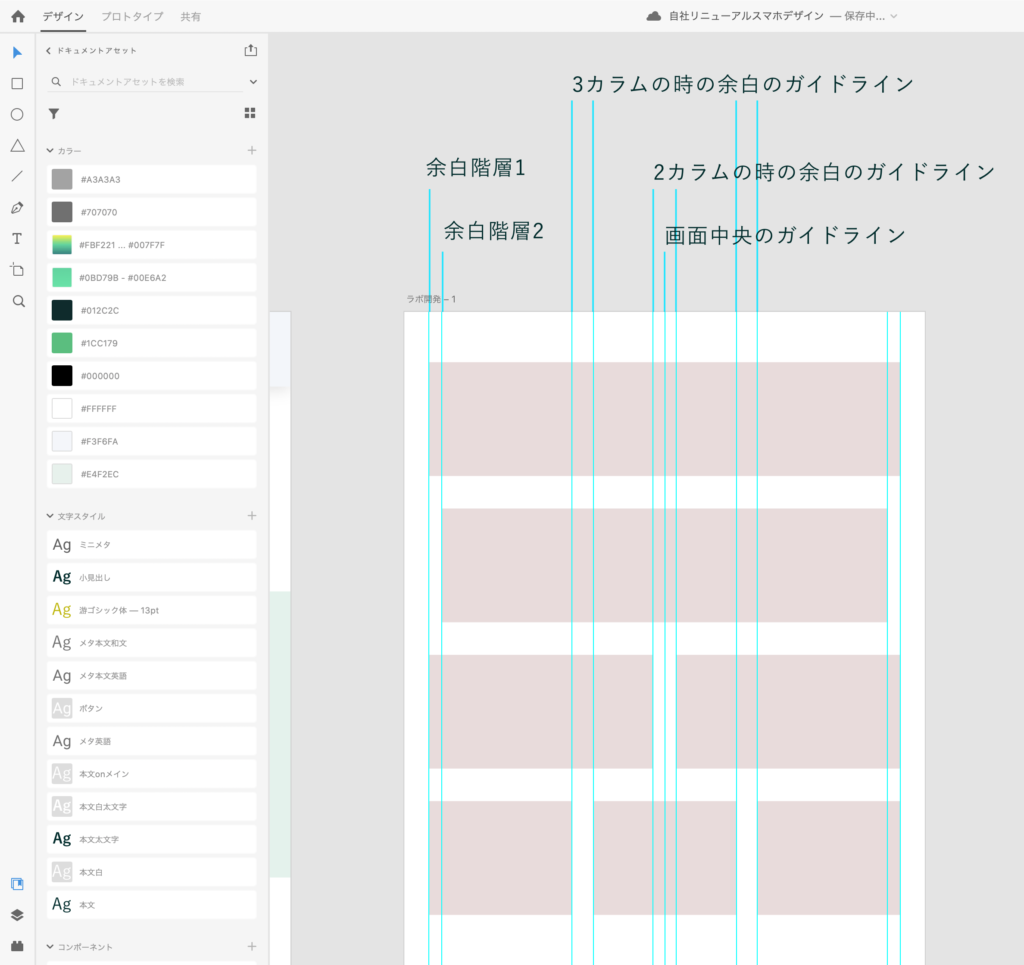Open the asset search dropdown arrow
The image size is (1024, 965).
pos(253,82)
